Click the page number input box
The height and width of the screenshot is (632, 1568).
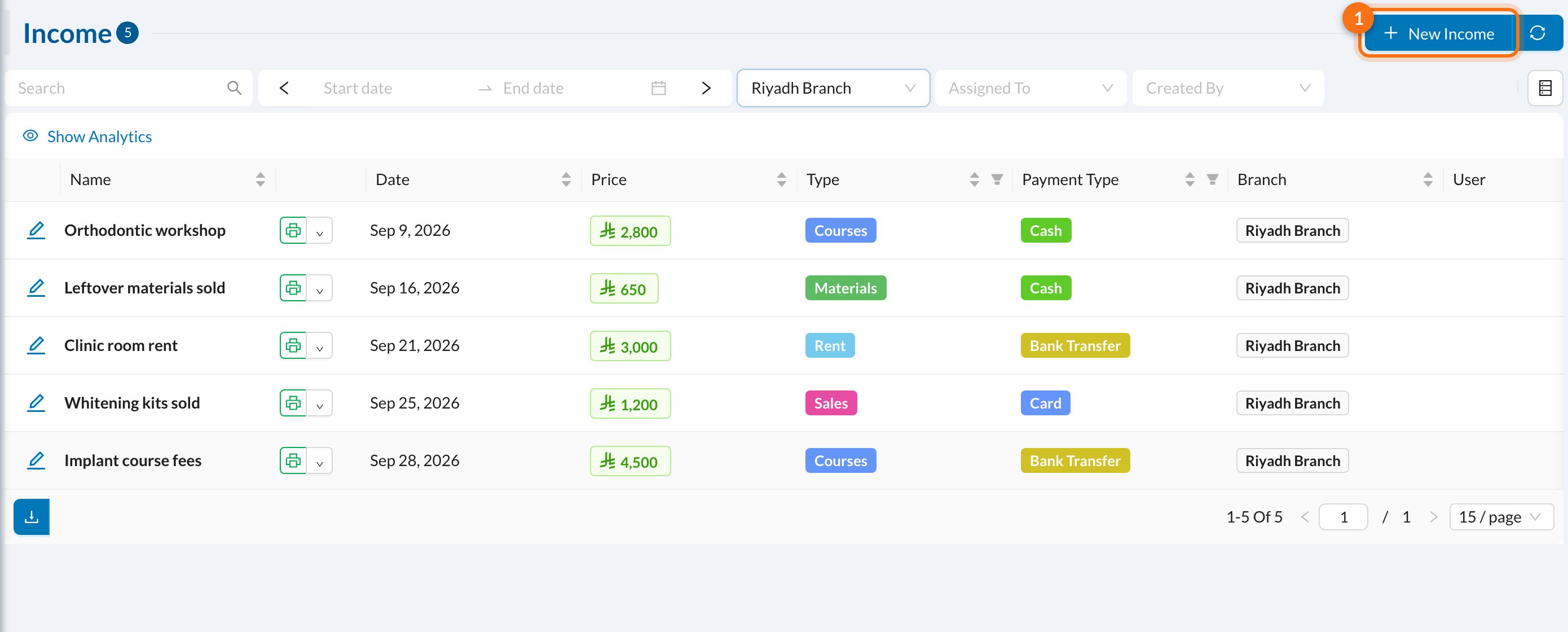tap(1343, 517)
